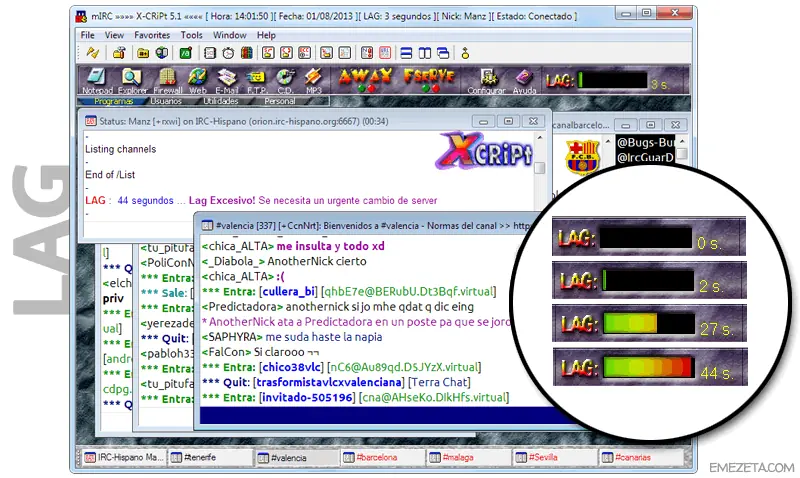Switch to the Usuarios tab

(166, 101)
